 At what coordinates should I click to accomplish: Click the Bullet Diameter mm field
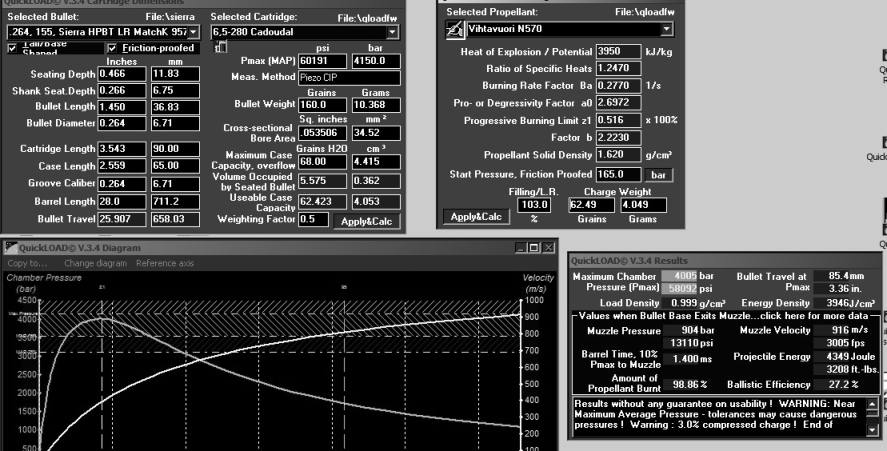point(175,123)
